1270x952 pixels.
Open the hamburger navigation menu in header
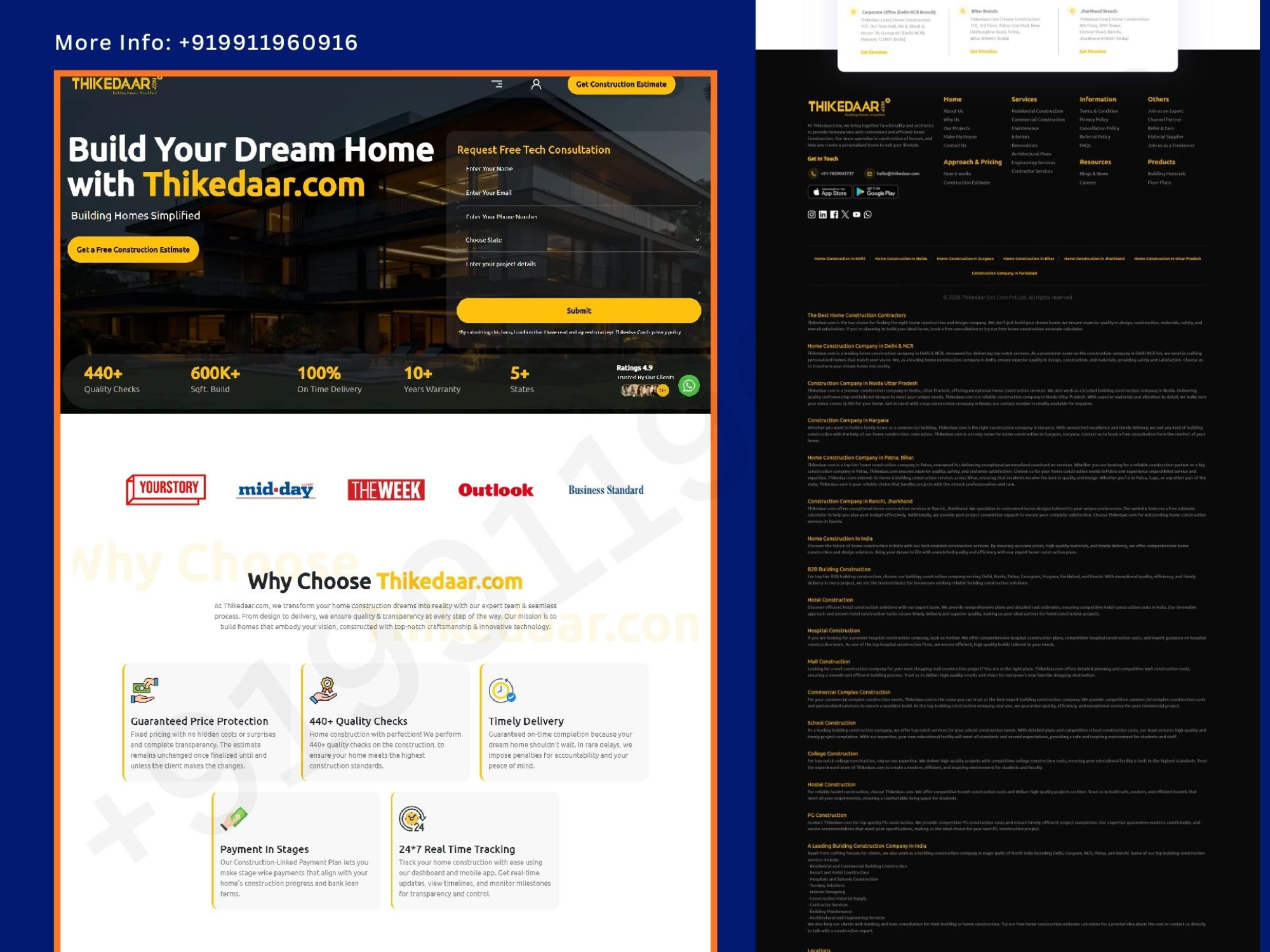(x=498, y=84)
